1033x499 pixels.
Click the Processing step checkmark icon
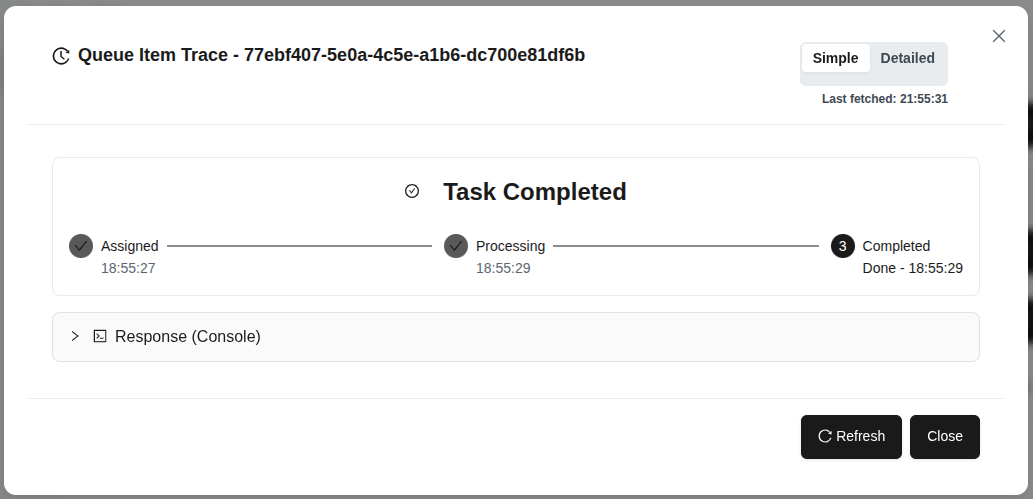[x=456, y=246]
